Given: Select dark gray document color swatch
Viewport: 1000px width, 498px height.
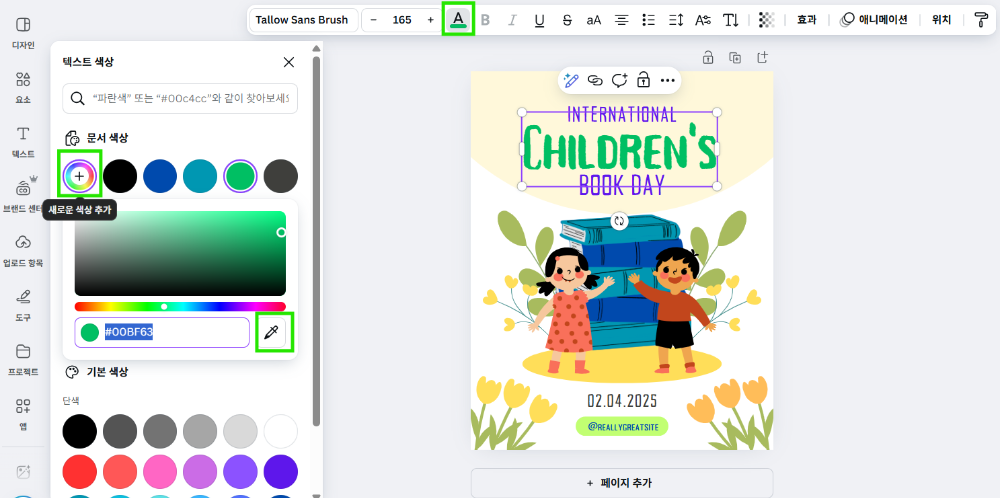Looking at the screenshot, I should click(281, 175).
